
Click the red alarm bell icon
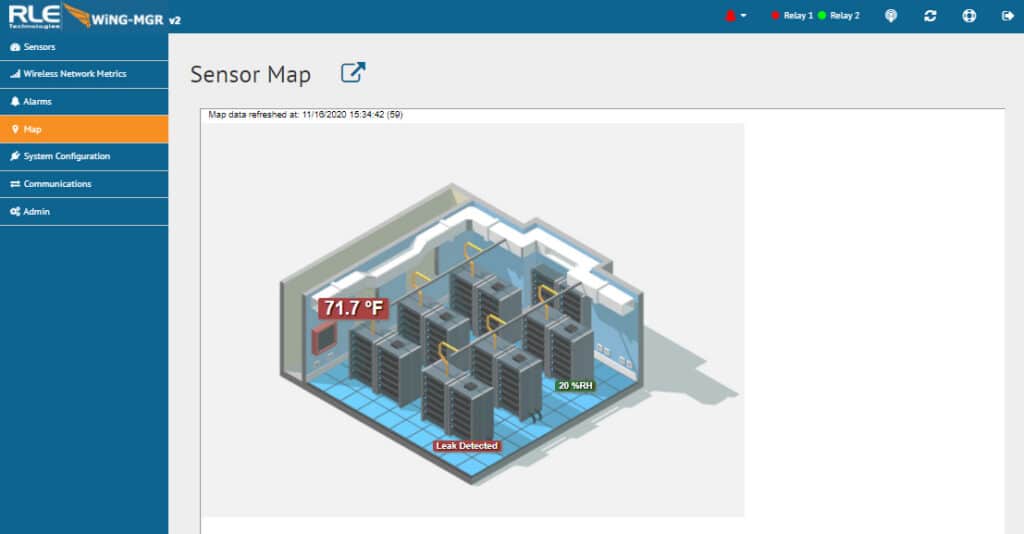point(730,16)
